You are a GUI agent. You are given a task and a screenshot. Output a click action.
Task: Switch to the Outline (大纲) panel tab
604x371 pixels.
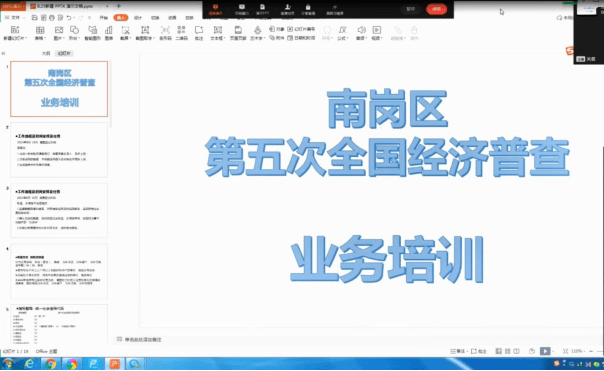tap(46, 53)
